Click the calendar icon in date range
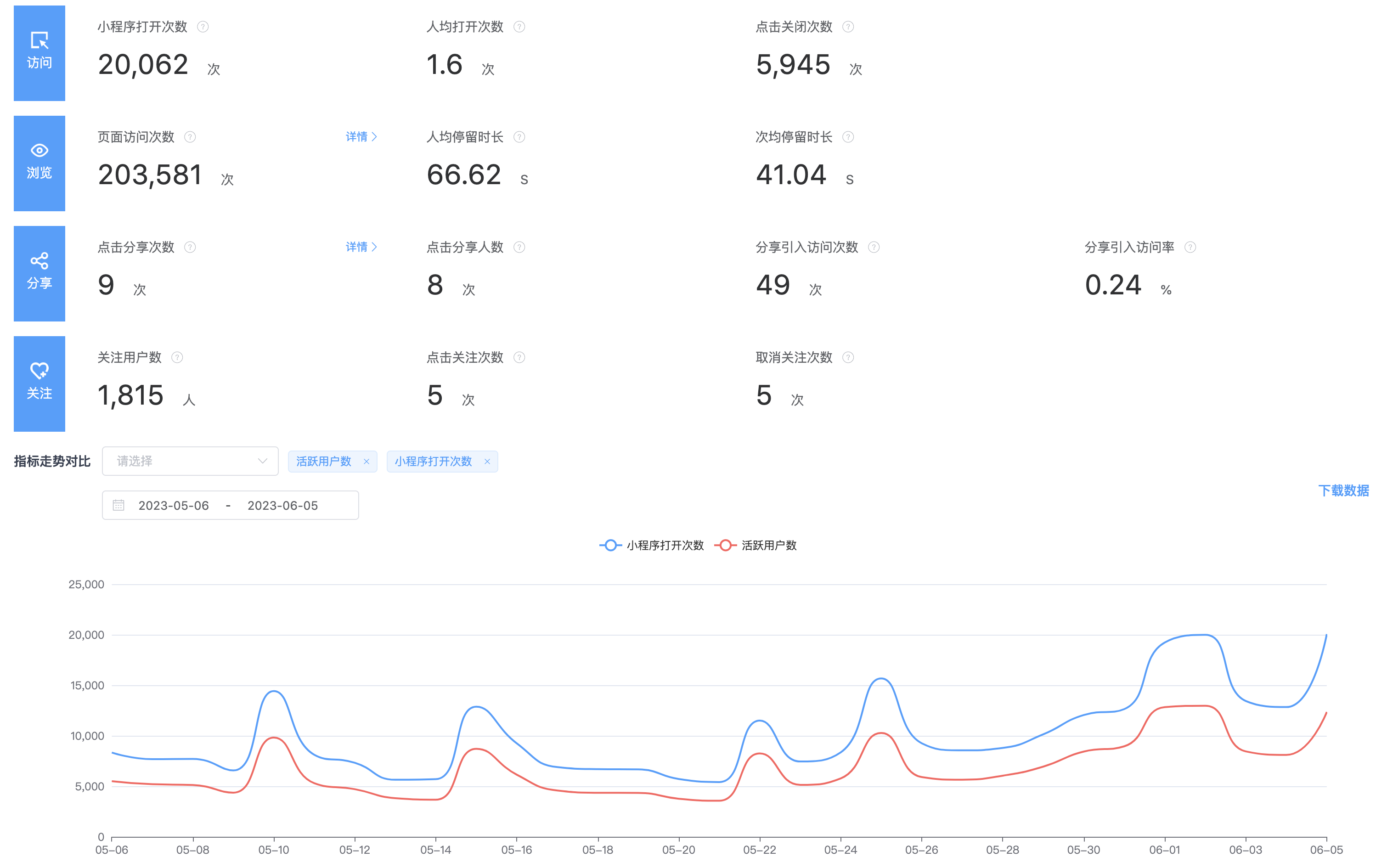 [x=119, y=506]
